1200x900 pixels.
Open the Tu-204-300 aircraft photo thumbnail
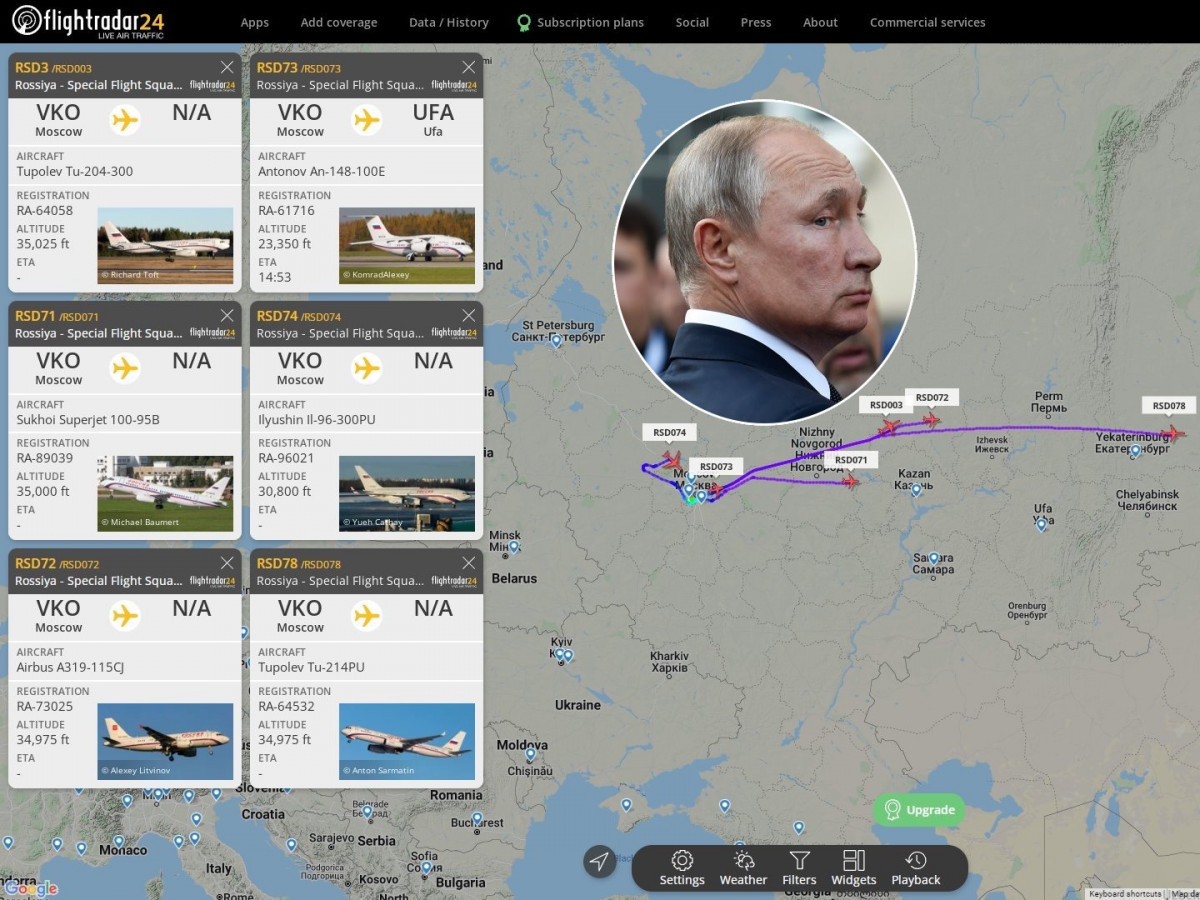165,245
